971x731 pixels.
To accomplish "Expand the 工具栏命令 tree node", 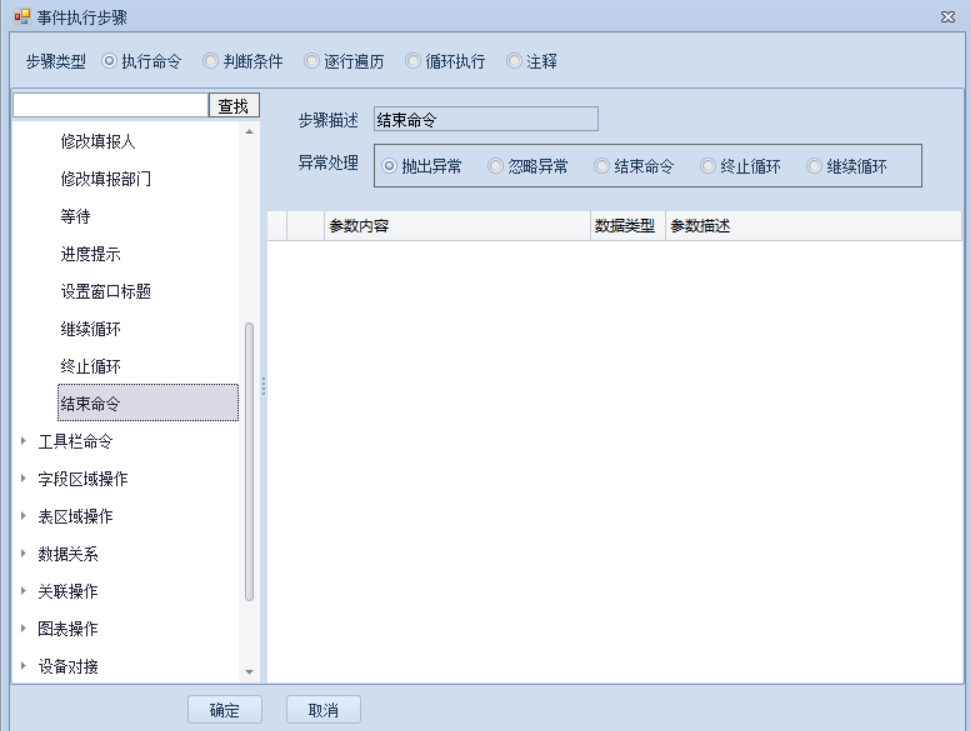I will click(23, 441).
